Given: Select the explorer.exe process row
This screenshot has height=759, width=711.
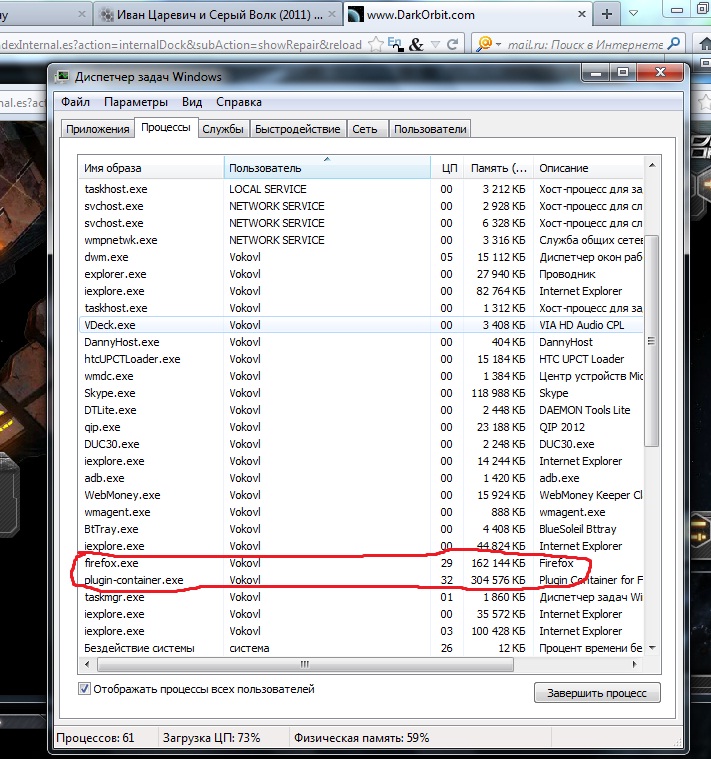Looking at the screenshot, I should (361, 274).
